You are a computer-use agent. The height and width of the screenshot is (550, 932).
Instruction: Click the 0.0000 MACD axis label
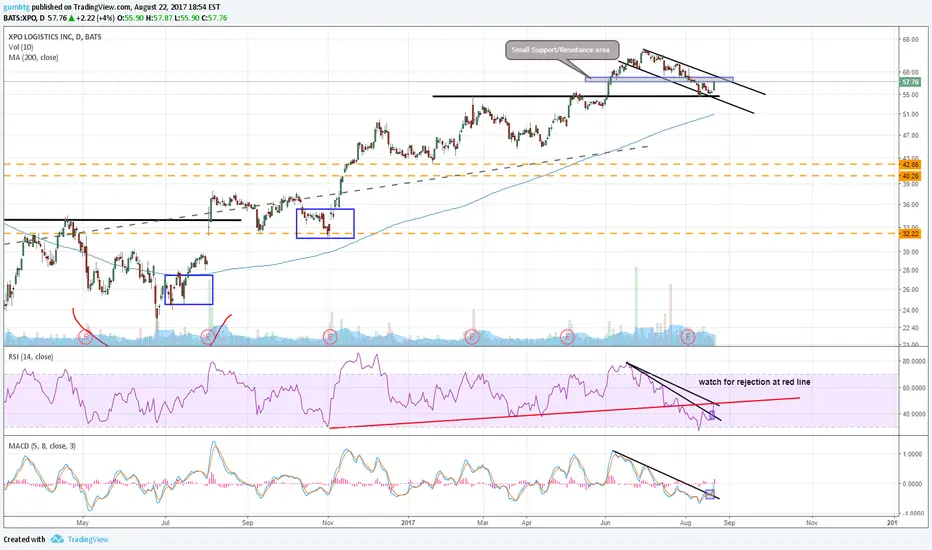pos(913,483)
